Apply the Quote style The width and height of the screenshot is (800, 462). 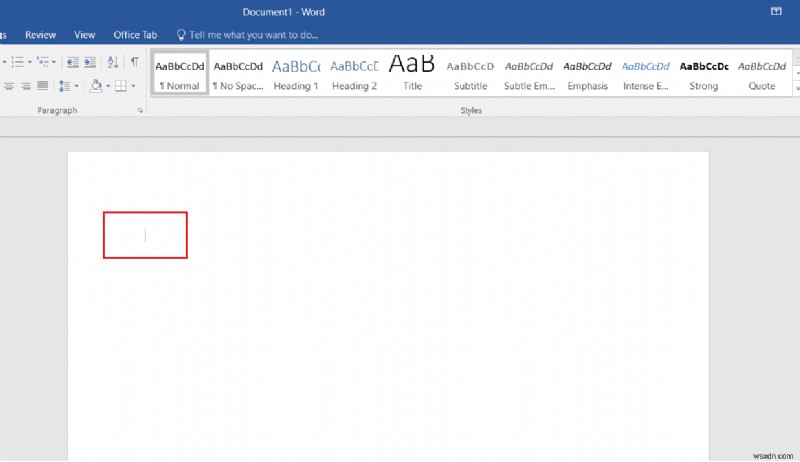point(762,73)
